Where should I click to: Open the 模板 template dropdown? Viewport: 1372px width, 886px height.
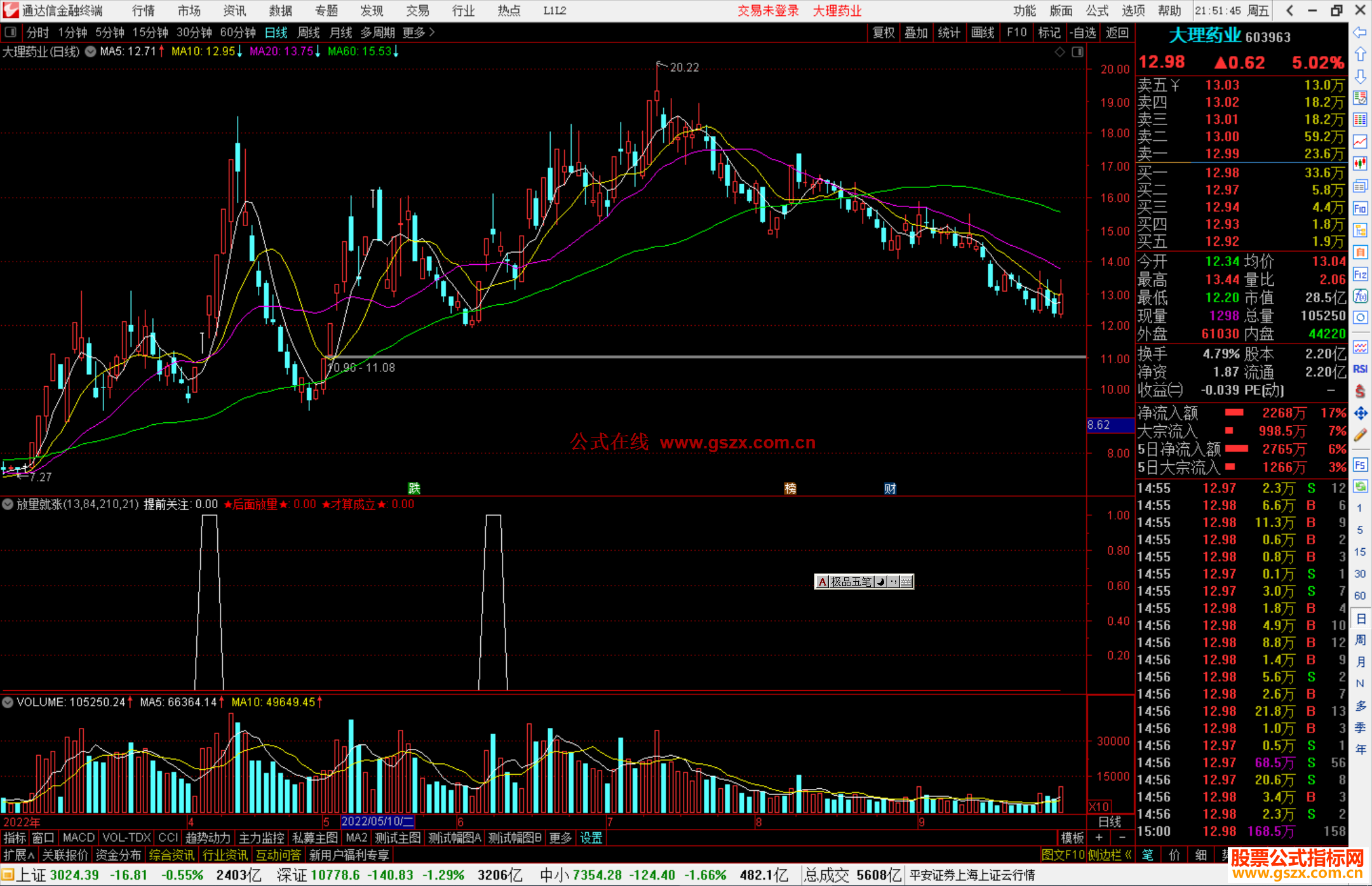tap(1072, 838)
